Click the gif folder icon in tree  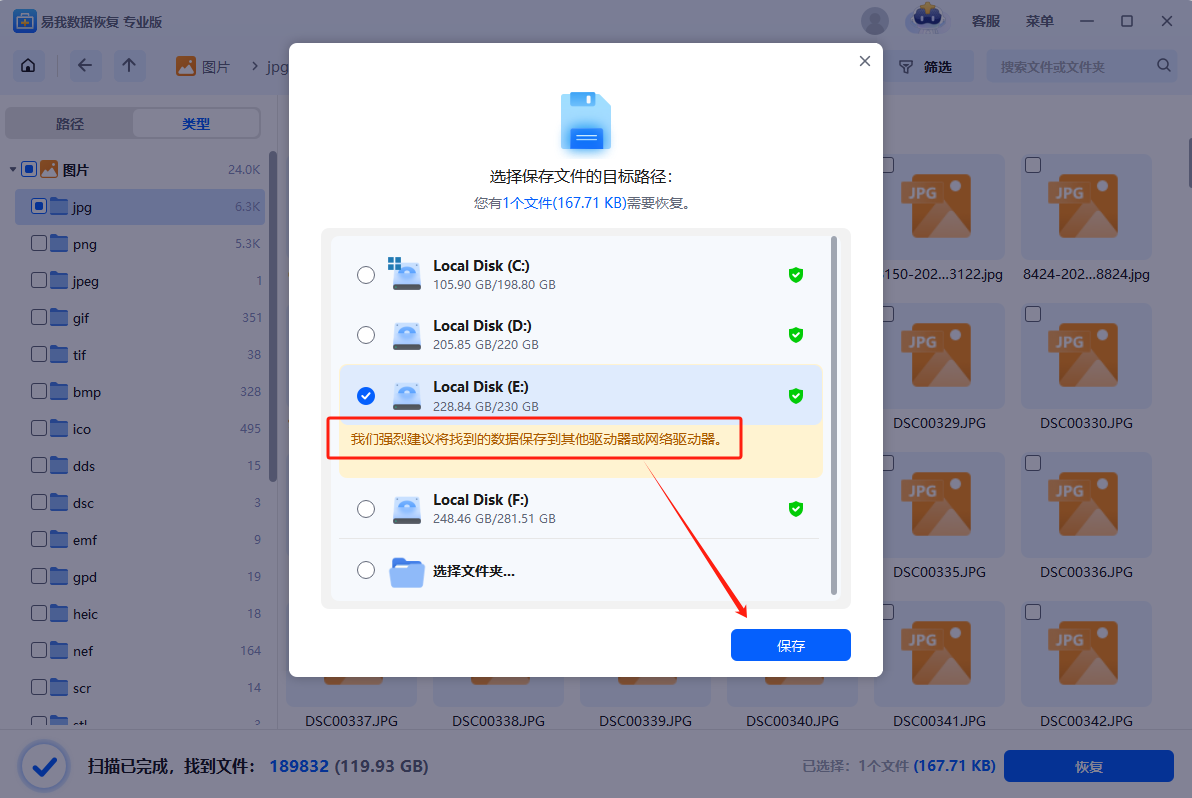click(x=59, y=317)
